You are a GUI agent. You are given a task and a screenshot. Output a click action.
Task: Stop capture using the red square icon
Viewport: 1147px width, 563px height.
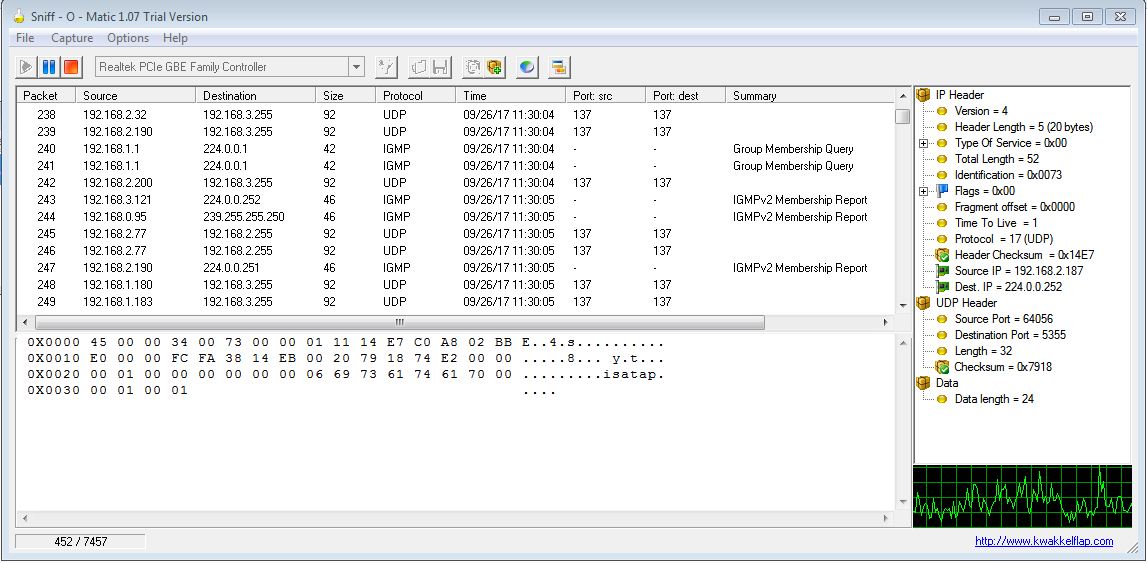[x=71, y=67]
